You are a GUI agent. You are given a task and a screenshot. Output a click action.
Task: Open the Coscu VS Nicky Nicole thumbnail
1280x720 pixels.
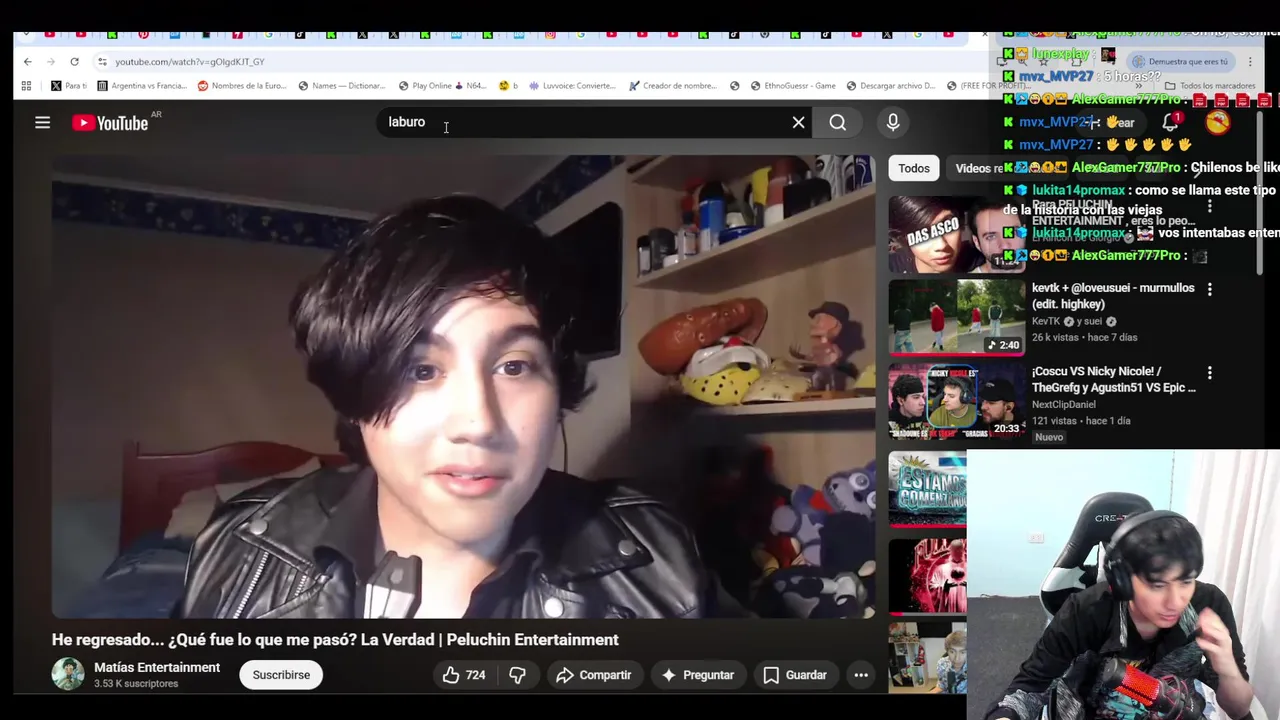[x=956, y=402]
